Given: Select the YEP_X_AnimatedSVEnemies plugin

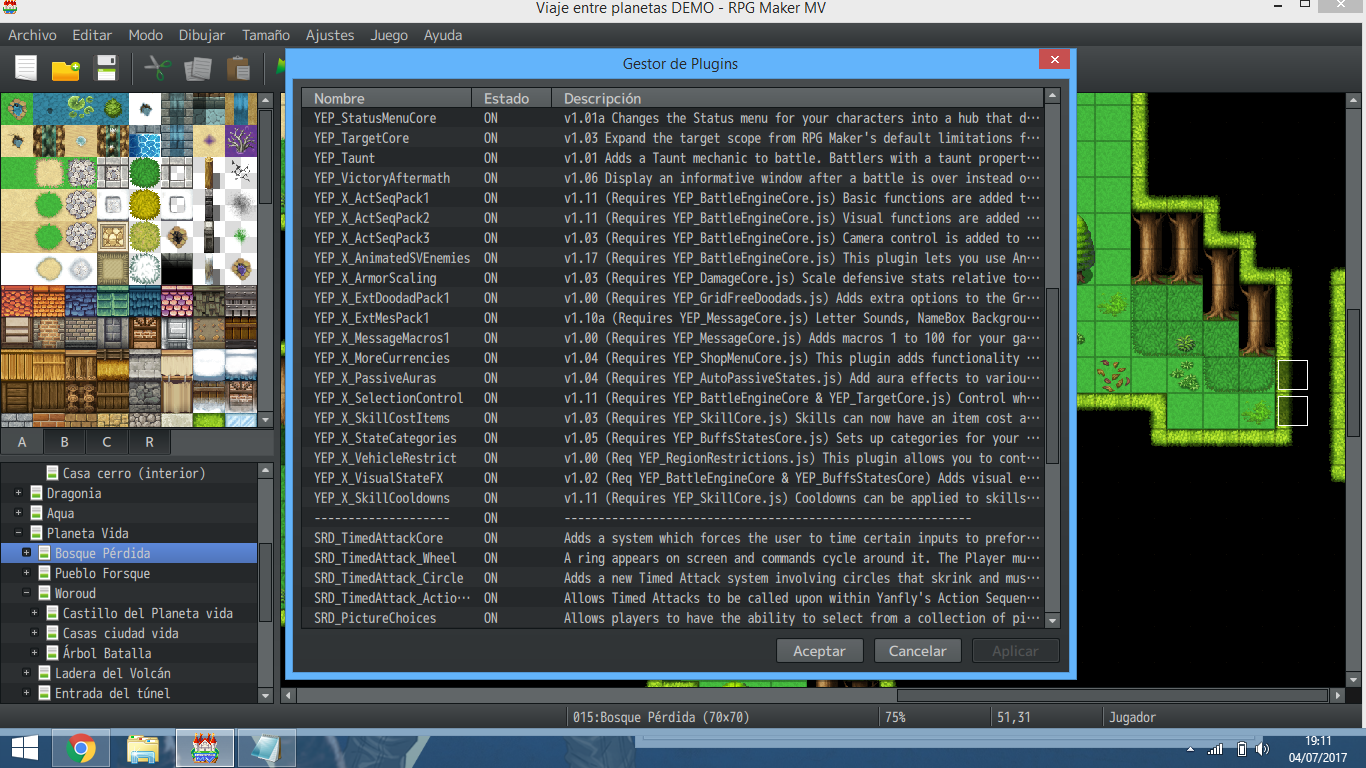Looking at the screenshot, I should pyautogui.click(x=673, y=258).
